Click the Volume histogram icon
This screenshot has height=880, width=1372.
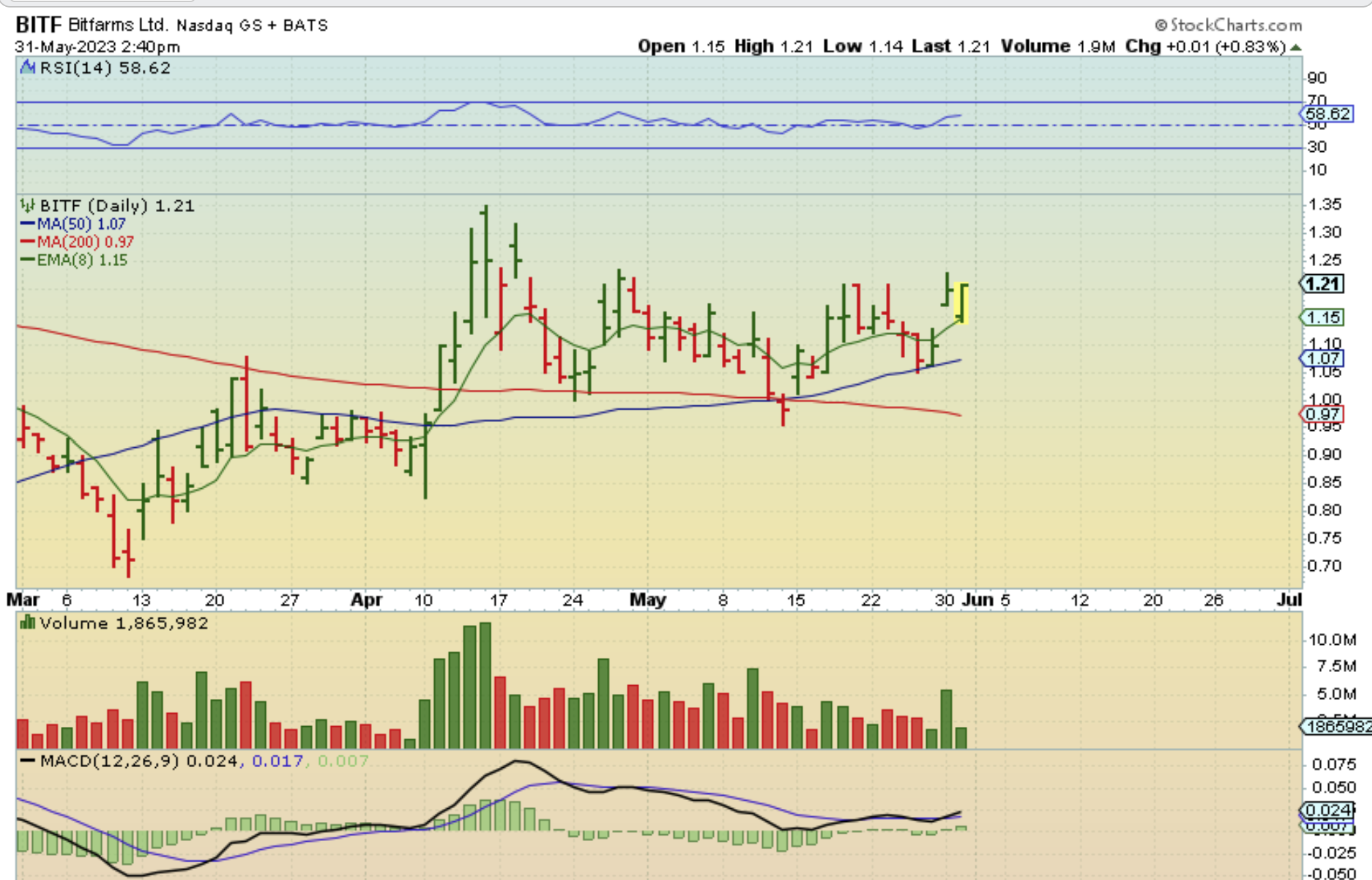tap(28, 623)
